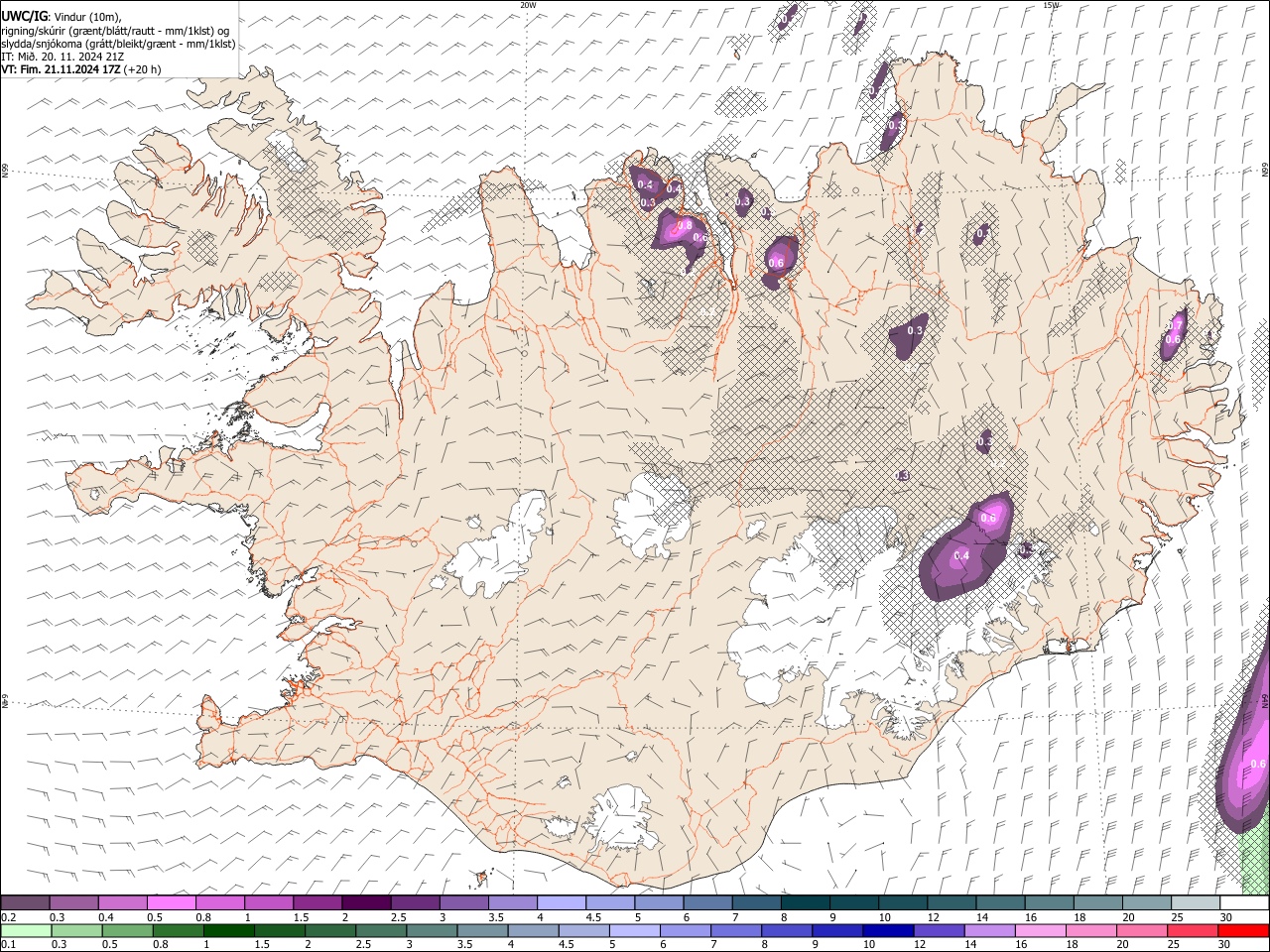This screenshot has width=1270, height=952.
Task: Click the upper legend swatch labeled 14
Action: pyautogui.click(x=1001, y=902)
